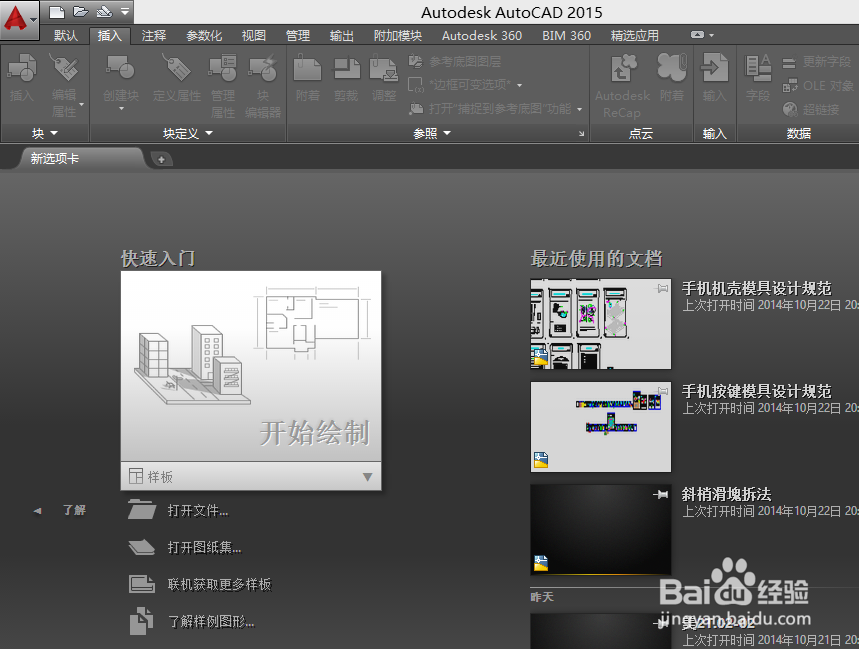Open the 斜梢滑塊拆法 recent document thumbnail
The height and width of the screenshot is (649, 859).
(x=600, y=530)
